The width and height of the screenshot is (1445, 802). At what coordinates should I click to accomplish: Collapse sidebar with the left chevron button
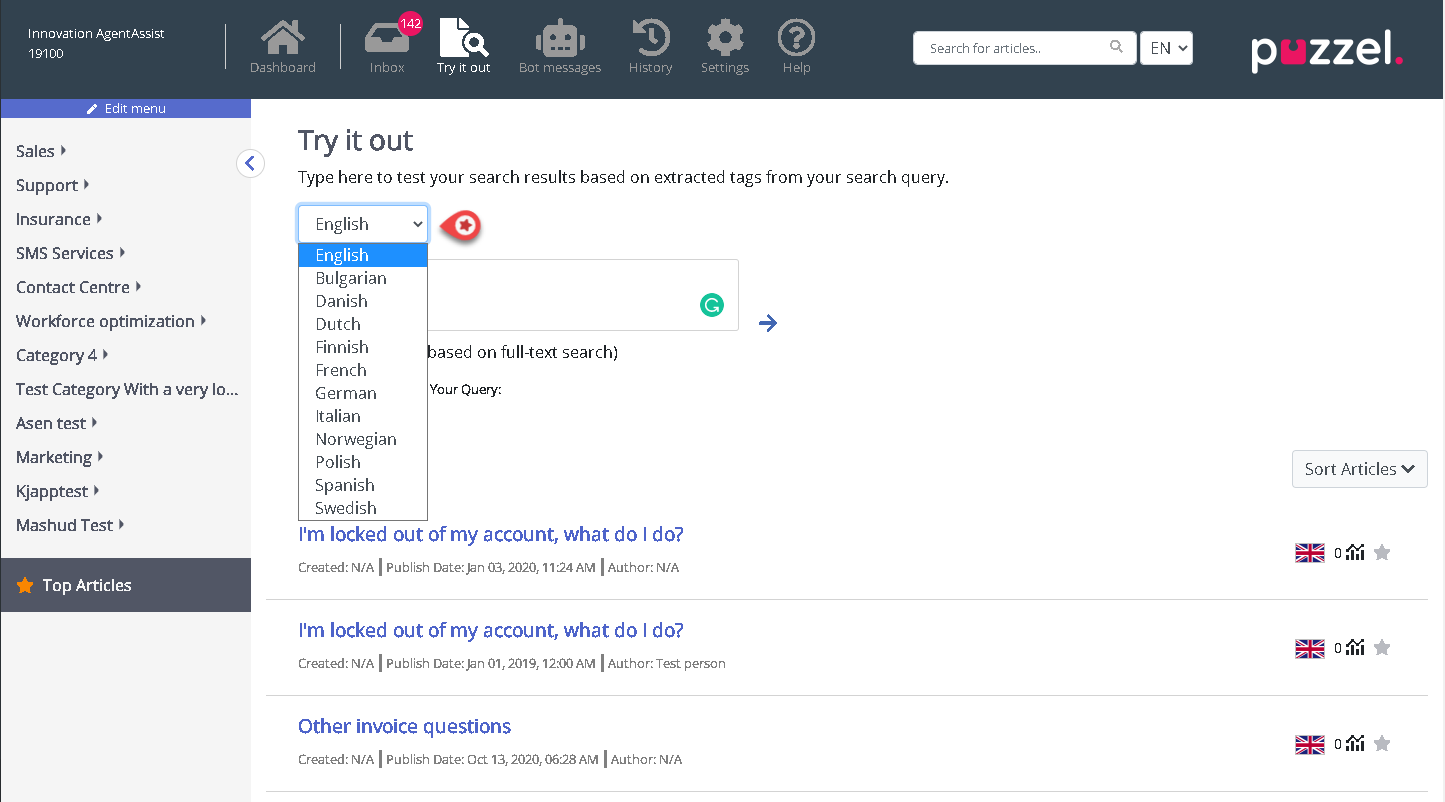pyautogui.click(x=250, y=163)
